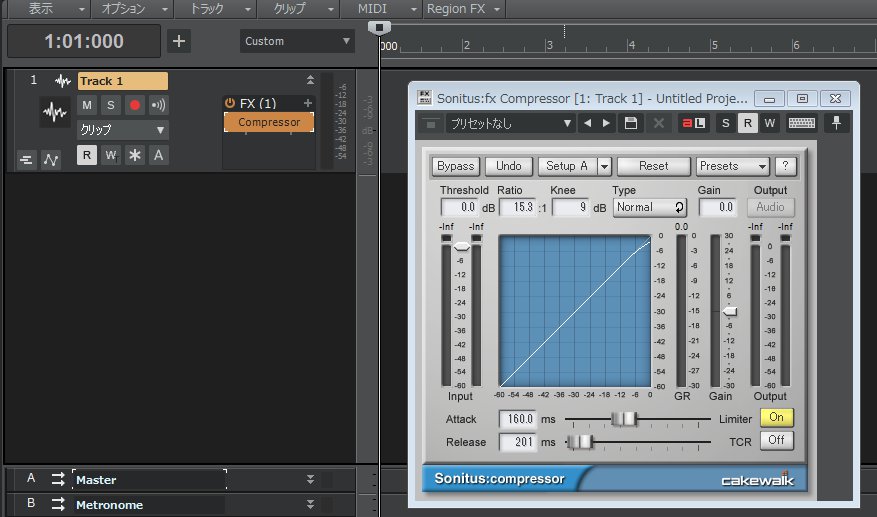877x517 pixels.
Task: Delete preset with X icon
Action: 659,123
